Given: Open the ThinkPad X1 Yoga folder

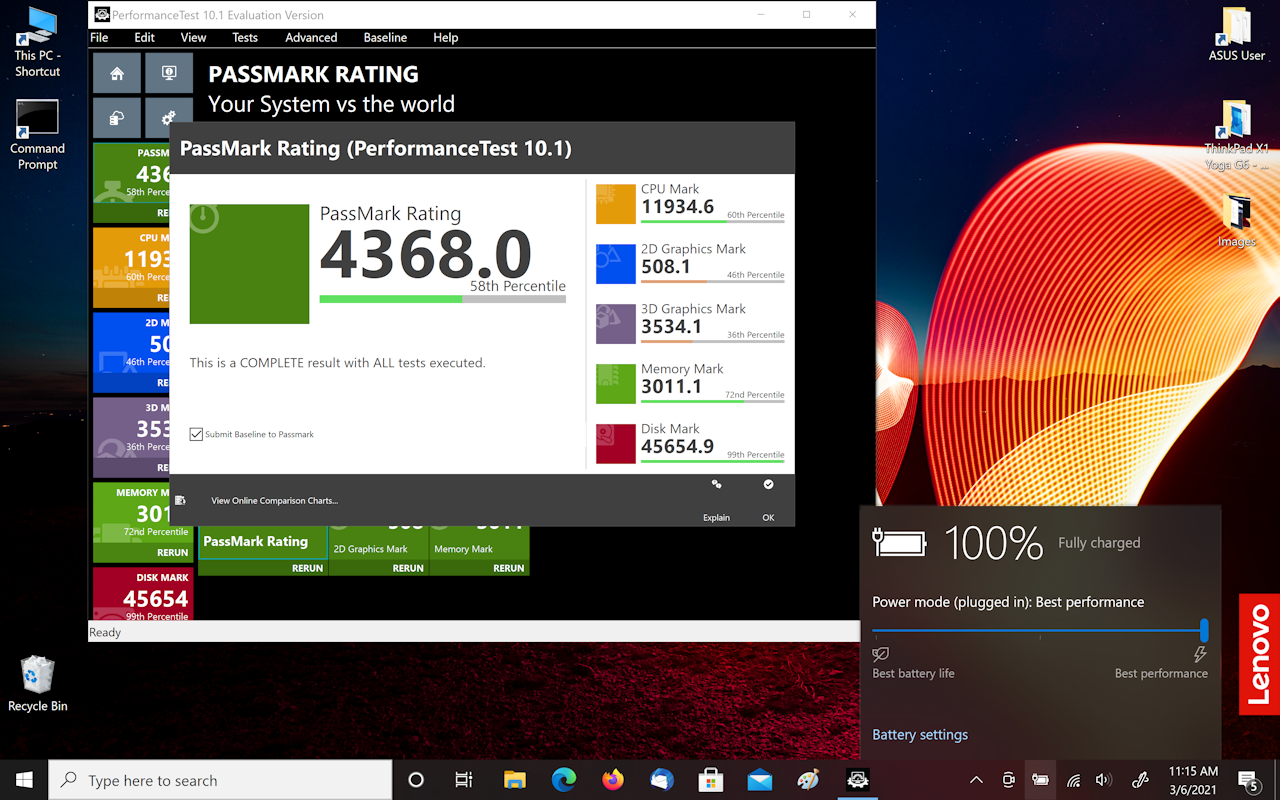Looking at the screenshot, I should (x=1237, y=135).
